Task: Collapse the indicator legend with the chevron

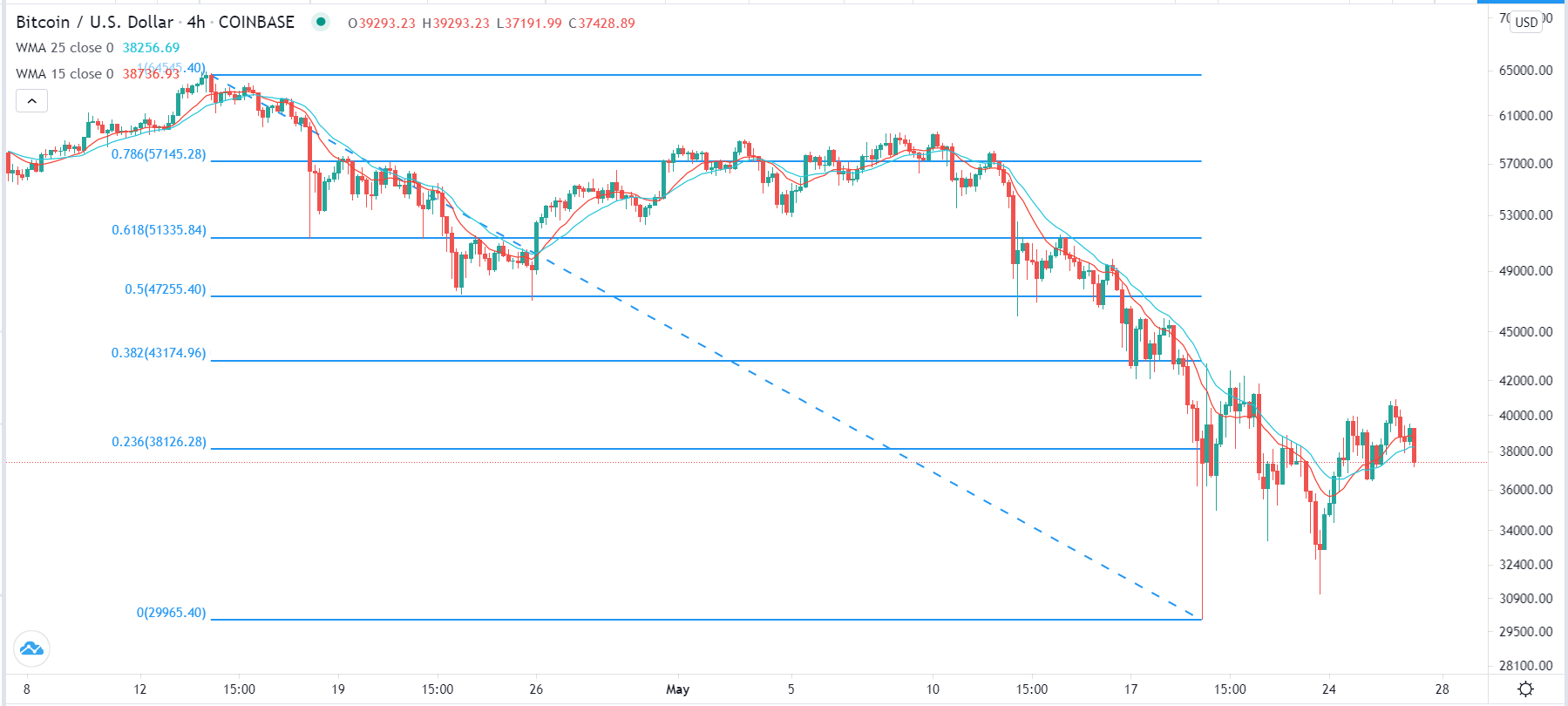Action: tap(31, 100)
